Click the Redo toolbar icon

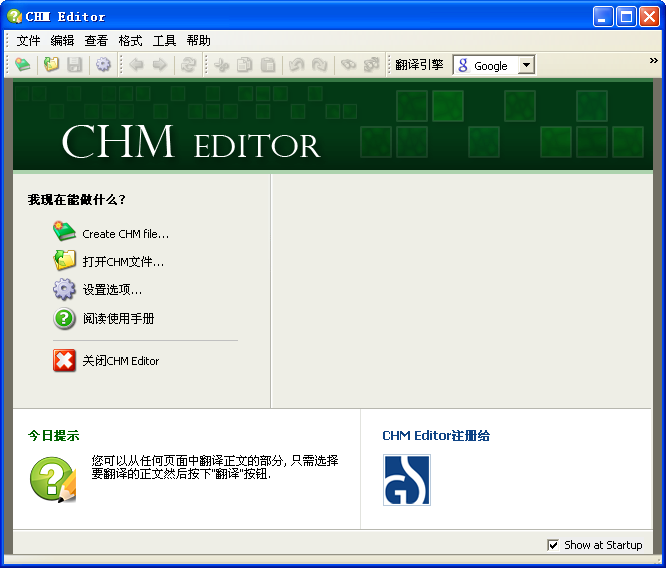coord(319,65)
